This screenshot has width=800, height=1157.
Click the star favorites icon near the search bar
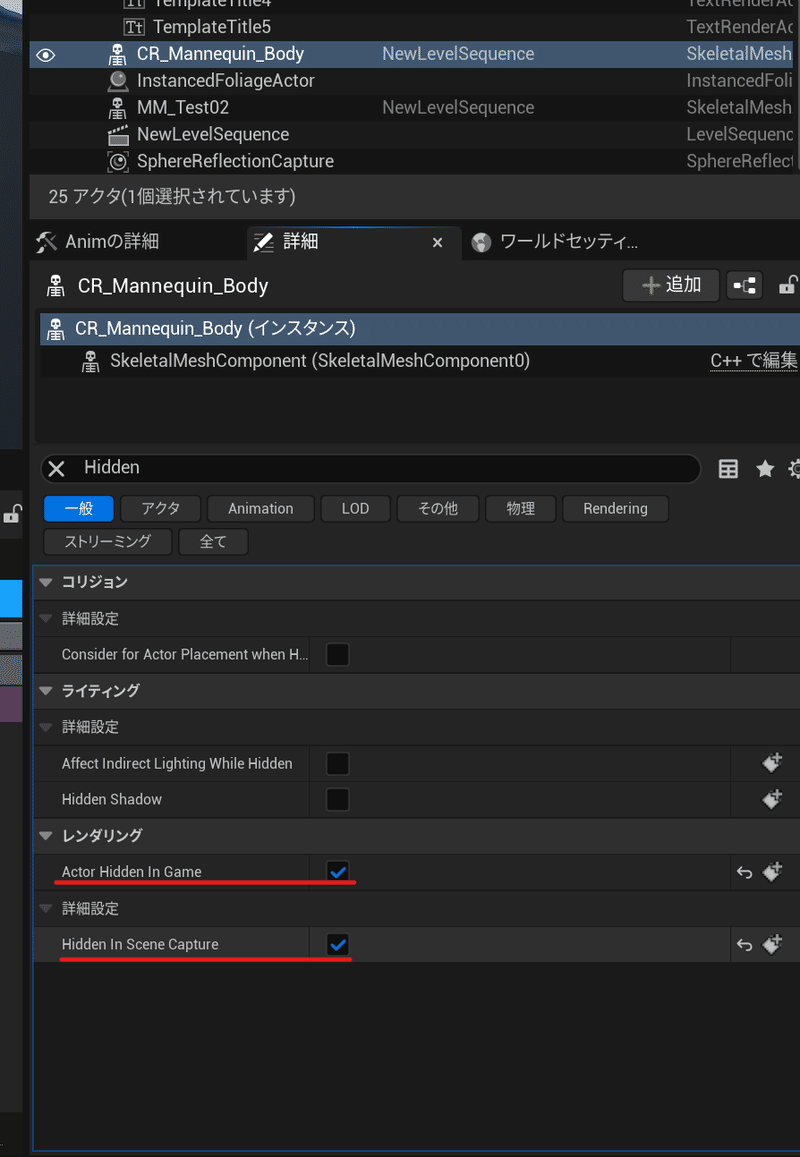coord(765,468)
